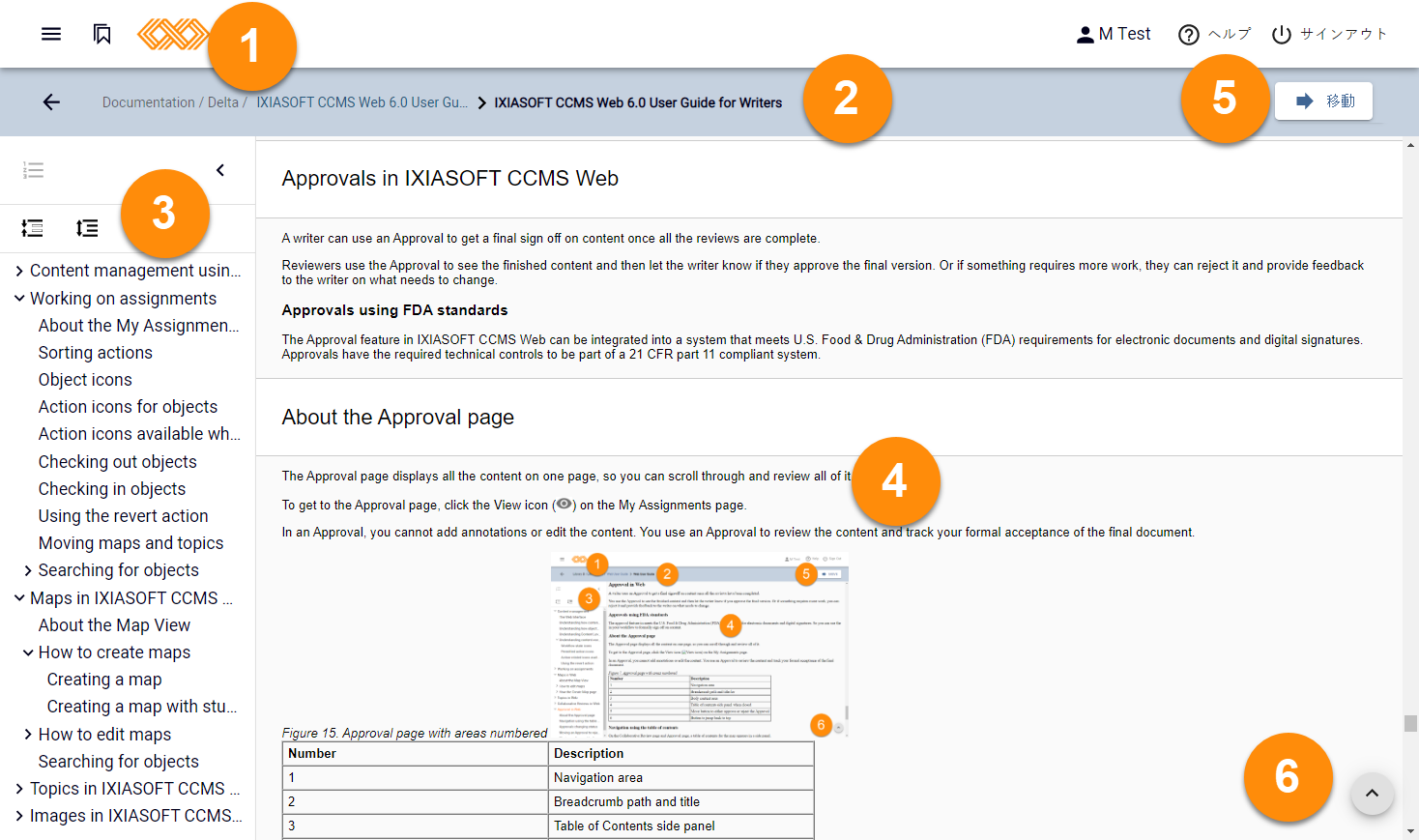Click Figure 15 caption text
This screenshot has height=840, width=1419.
click(x=415, y=733)
